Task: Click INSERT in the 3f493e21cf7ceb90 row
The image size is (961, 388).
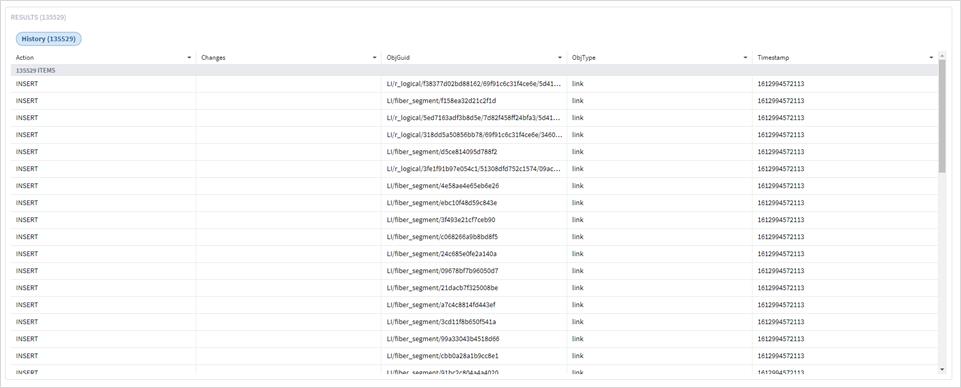Action: 27,220
